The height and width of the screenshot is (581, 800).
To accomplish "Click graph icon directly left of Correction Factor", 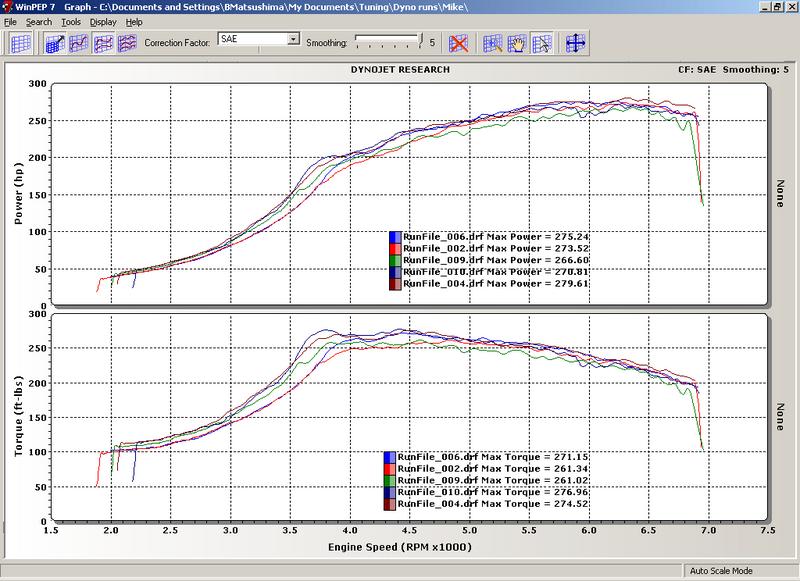I will tap(127, 43).
